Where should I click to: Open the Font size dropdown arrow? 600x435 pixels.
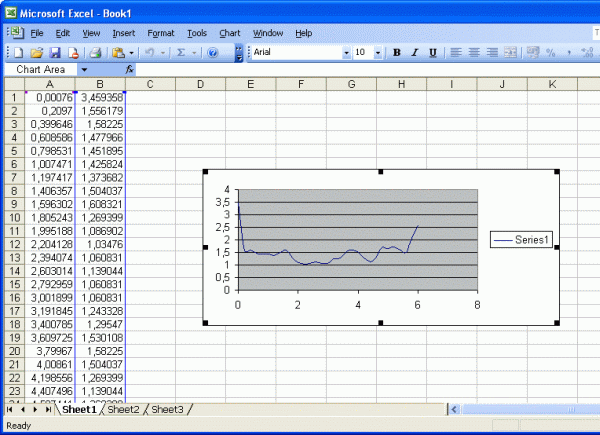(378, 52)
